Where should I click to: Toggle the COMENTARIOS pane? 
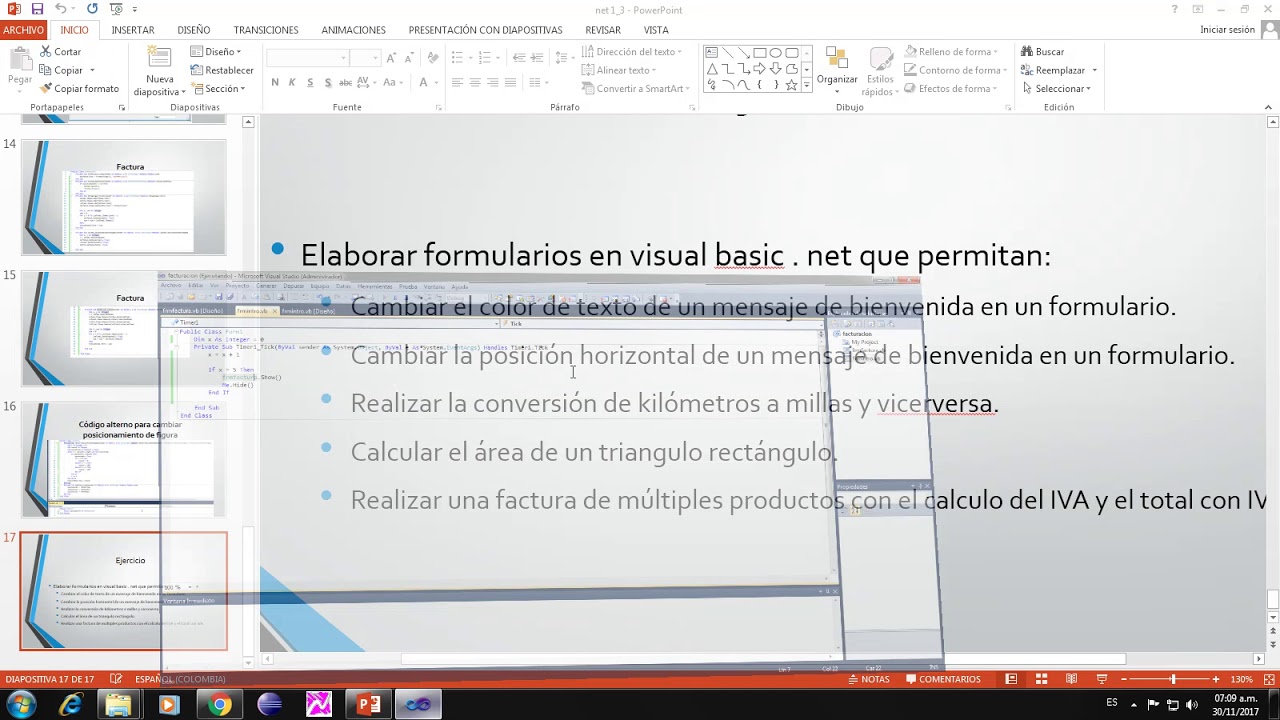(x=943, y=679)
